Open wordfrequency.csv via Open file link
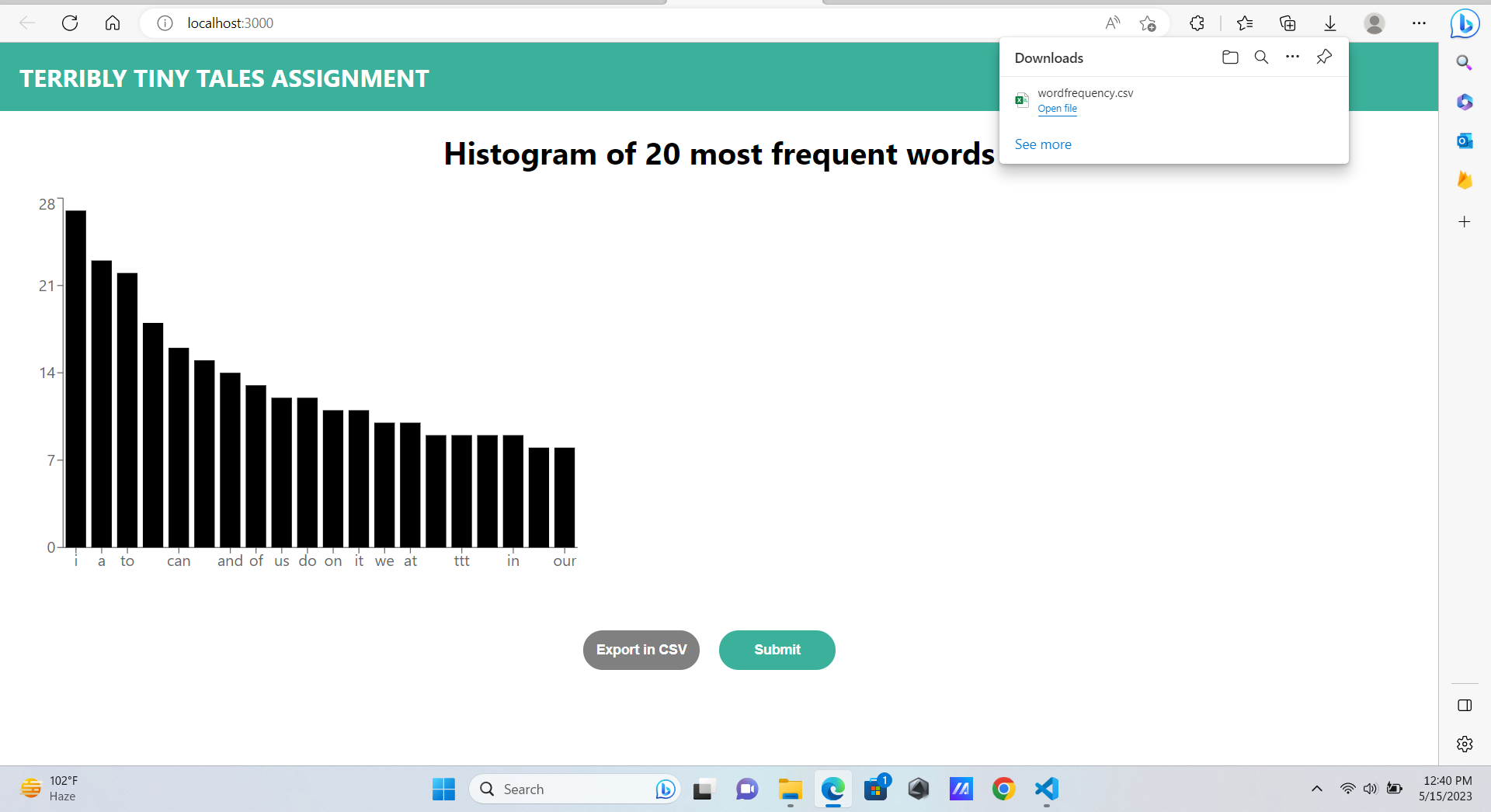This screenshot has width=1491, height=812. pos(1057,109)
